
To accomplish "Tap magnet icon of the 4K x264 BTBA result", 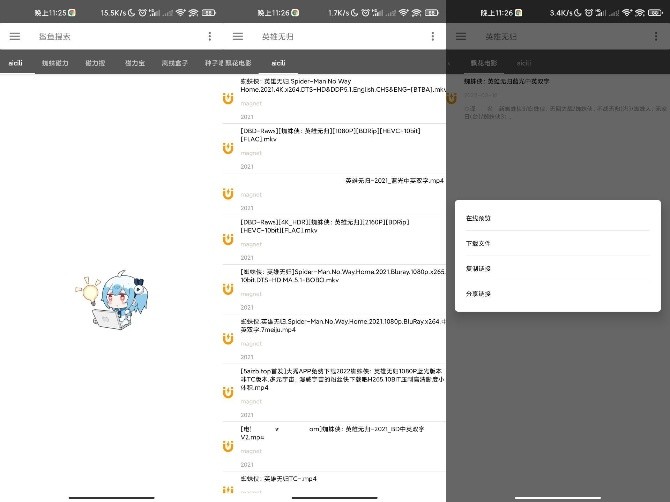I will [x=228, y=99].
